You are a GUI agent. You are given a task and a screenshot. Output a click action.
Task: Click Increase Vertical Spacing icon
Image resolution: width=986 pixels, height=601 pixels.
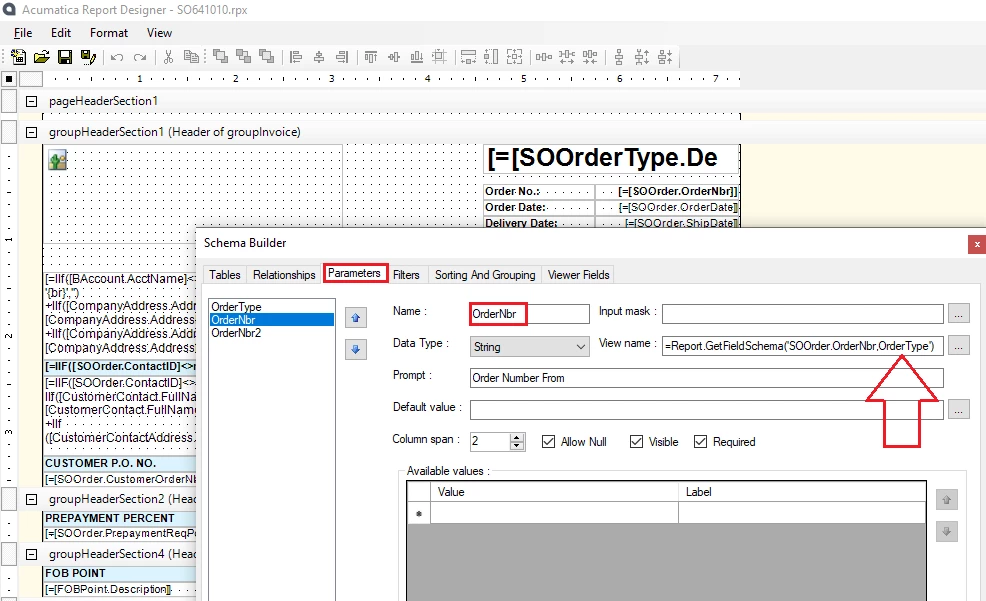tap(641, 57)
